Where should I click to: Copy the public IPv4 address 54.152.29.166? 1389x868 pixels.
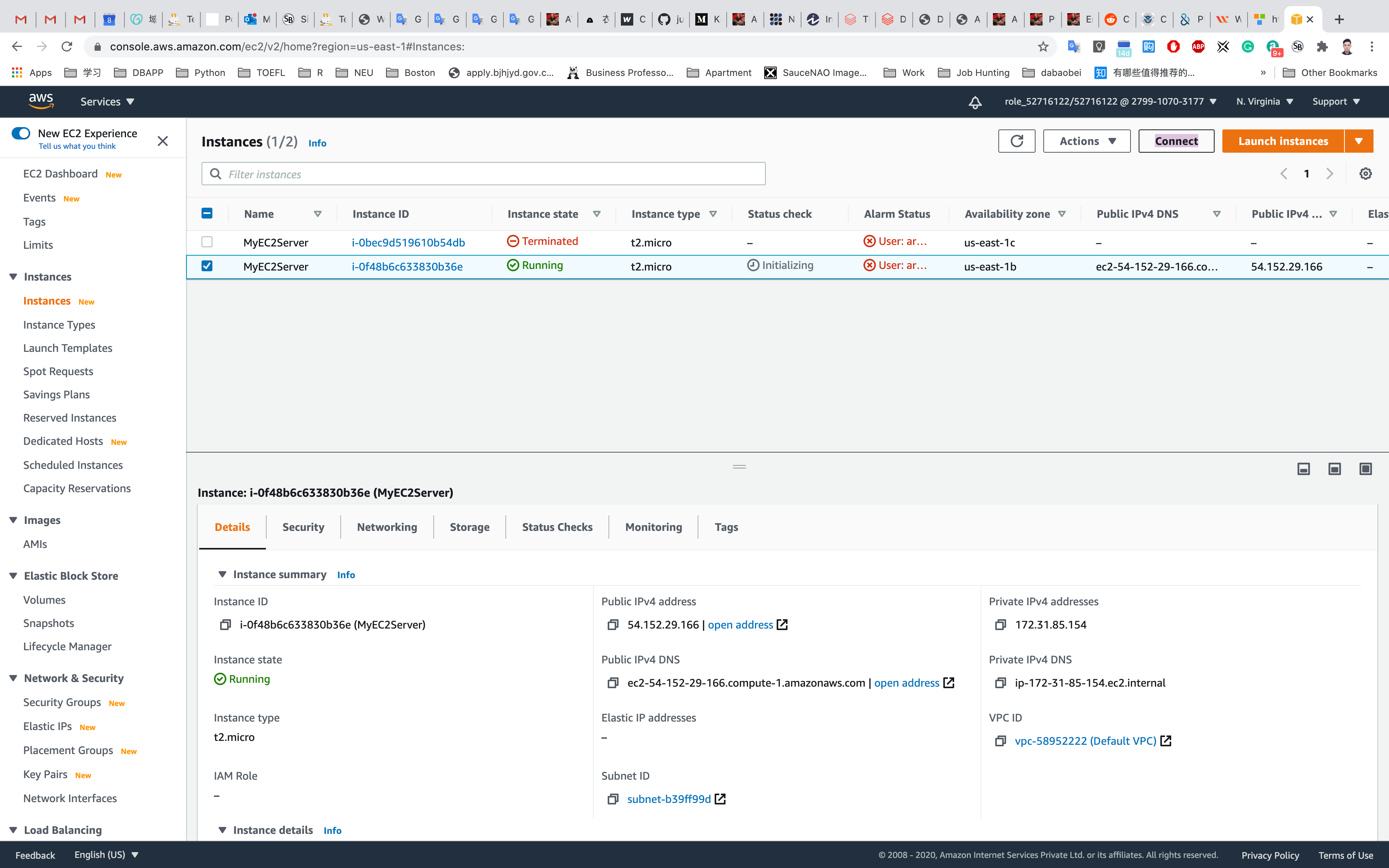[x=613, y=625]
